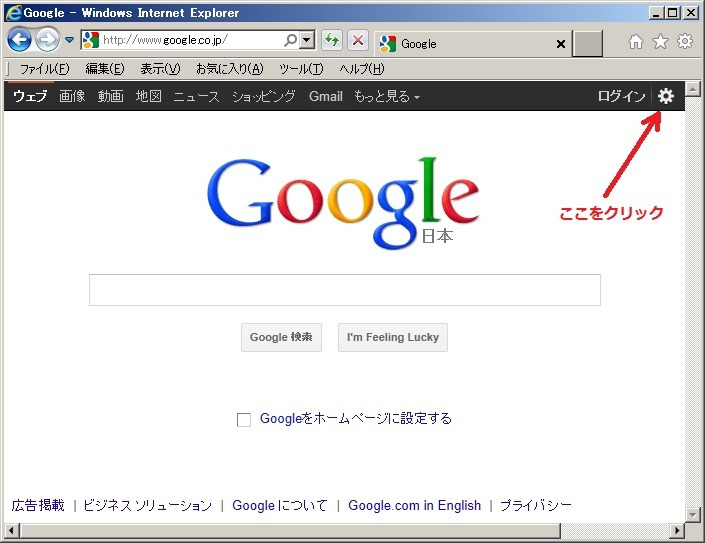Go to 画像 image search

pos(72,96)
